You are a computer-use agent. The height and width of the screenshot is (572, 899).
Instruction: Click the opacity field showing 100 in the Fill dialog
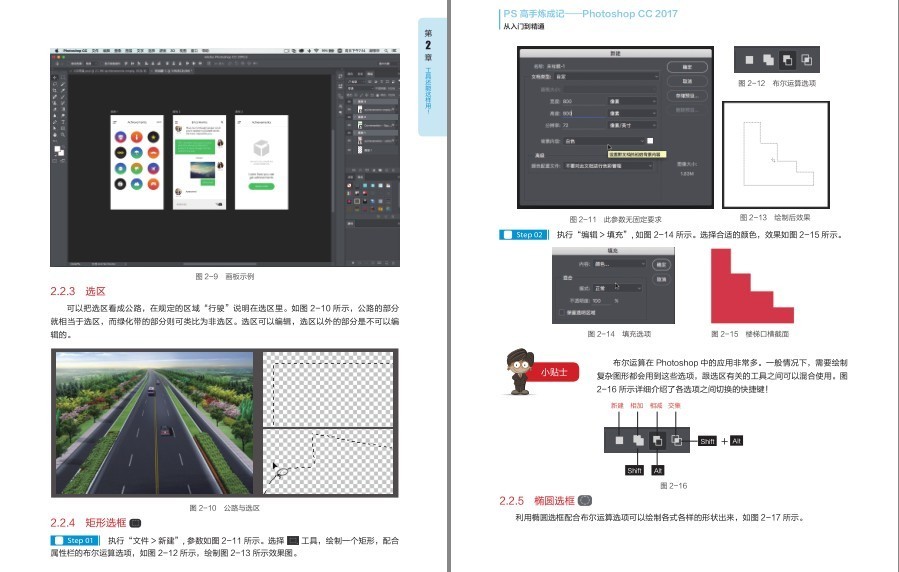coord(599,300)
